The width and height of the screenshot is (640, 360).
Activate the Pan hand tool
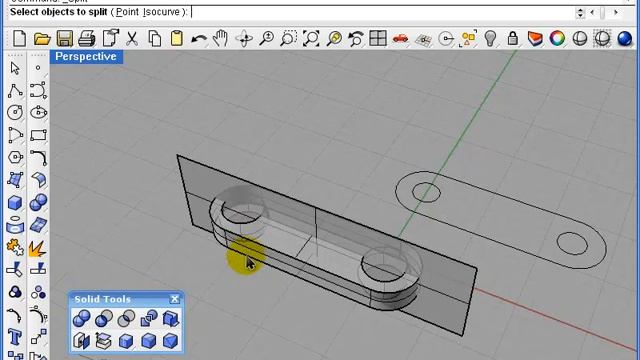221,39
